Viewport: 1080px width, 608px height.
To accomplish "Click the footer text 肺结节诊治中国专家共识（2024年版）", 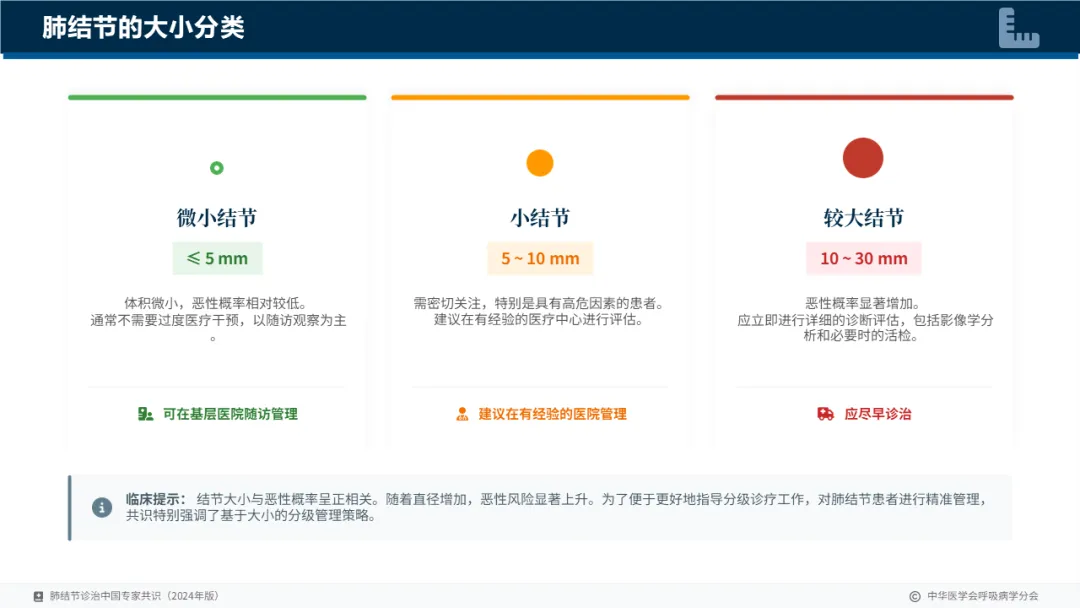I will coord(134,596).
